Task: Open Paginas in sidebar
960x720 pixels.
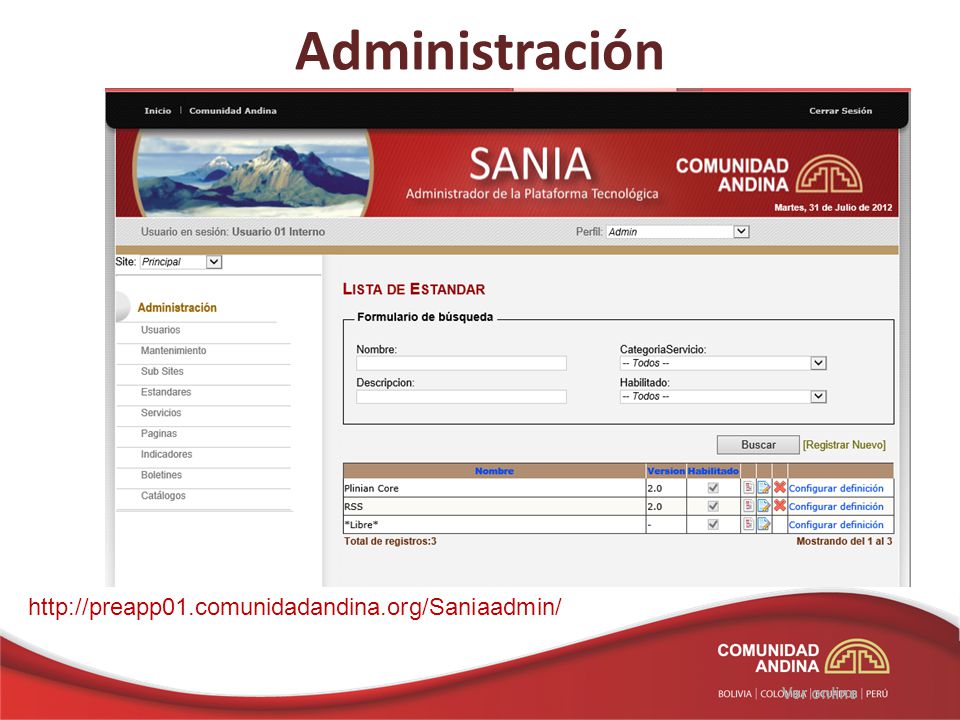Action: [x=159, y=433]
